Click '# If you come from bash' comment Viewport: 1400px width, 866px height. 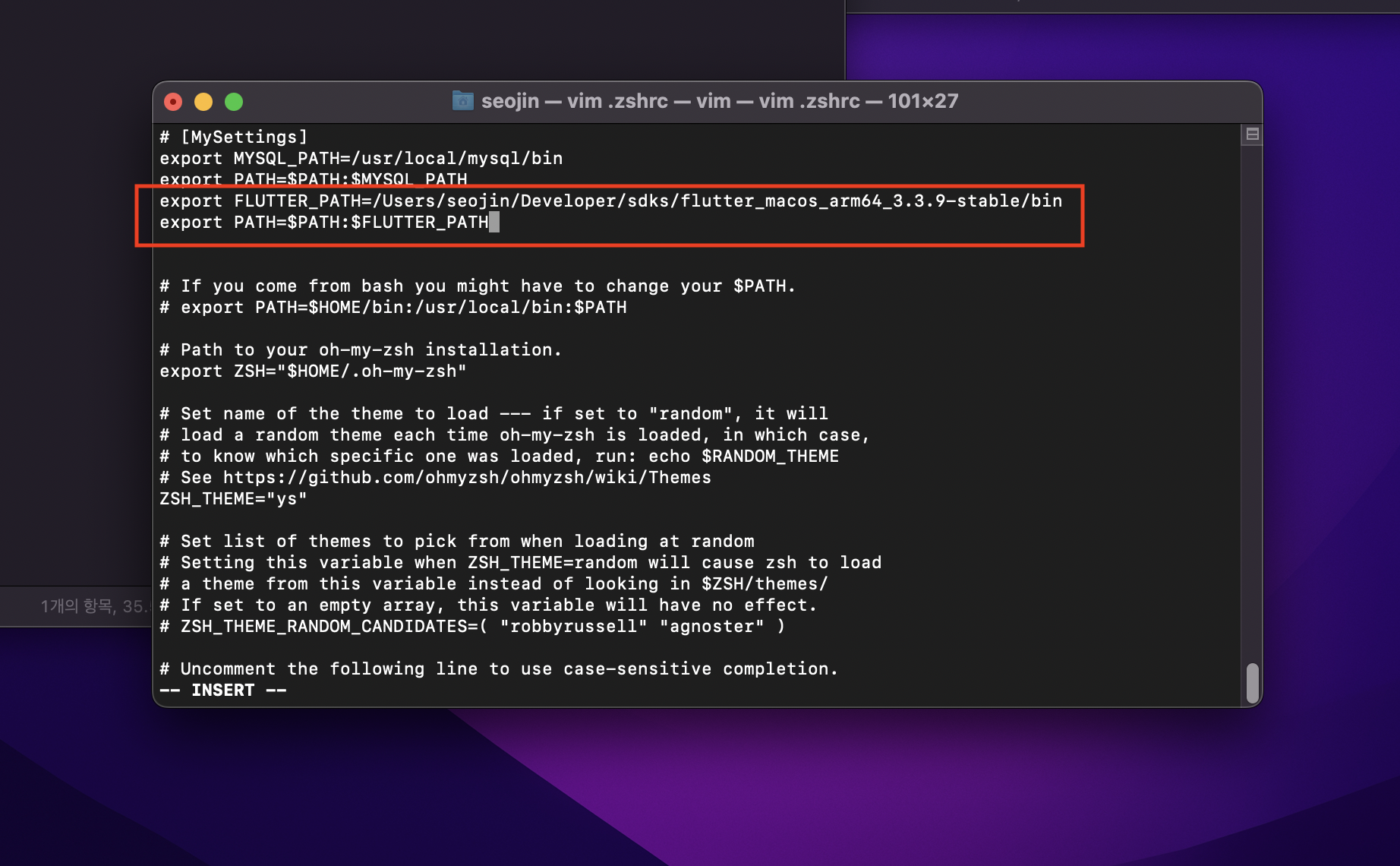[478, 286]
